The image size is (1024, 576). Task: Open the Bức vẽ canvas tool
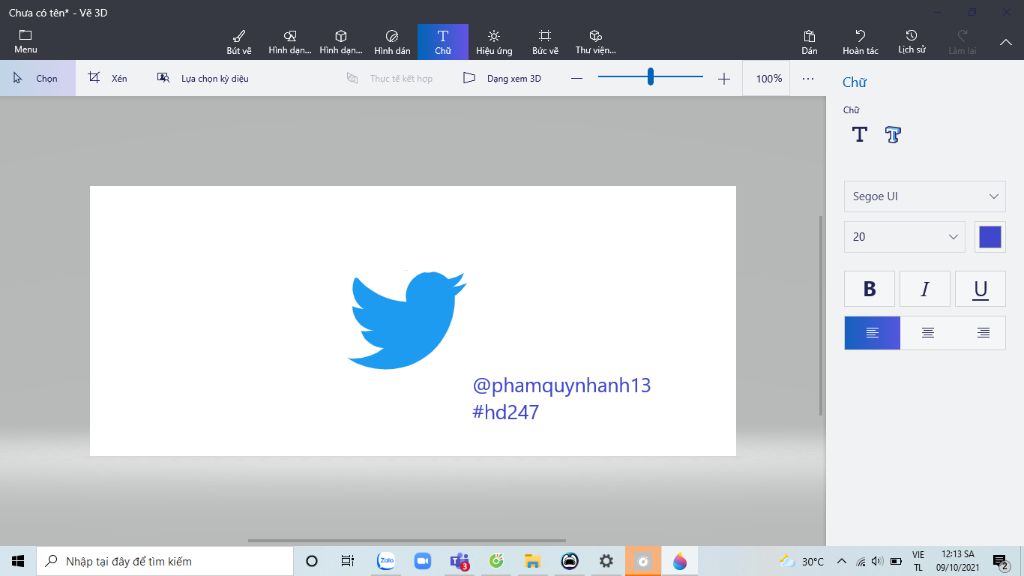[545, 42]
